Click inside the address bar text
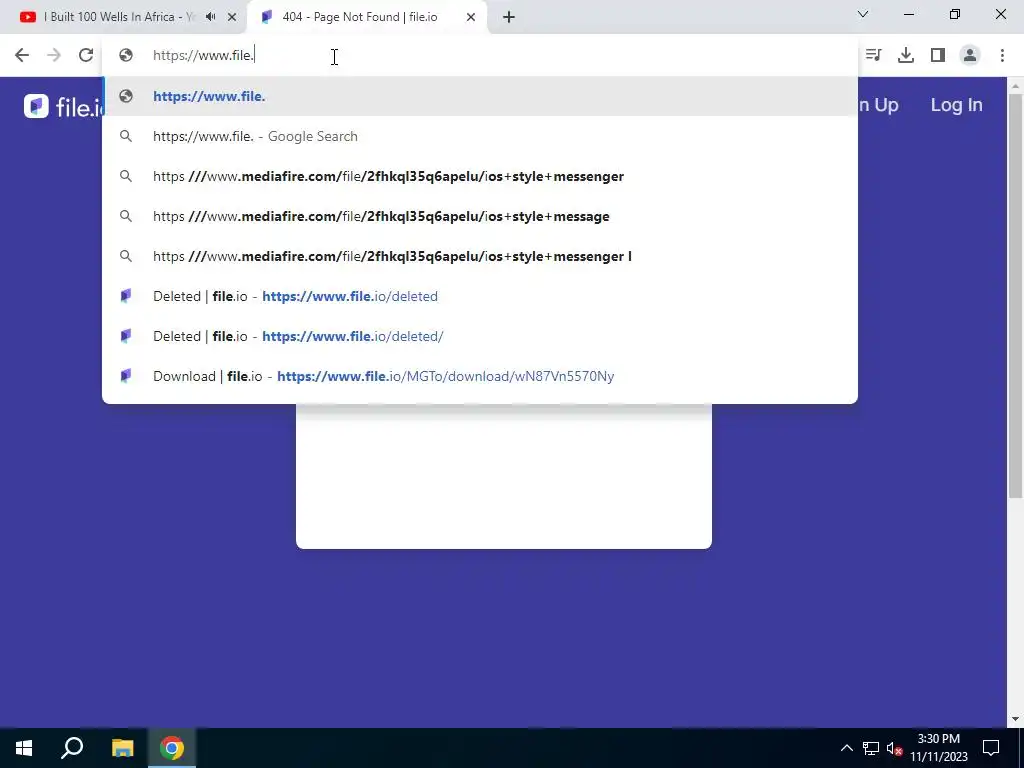 tap(204, 56)
